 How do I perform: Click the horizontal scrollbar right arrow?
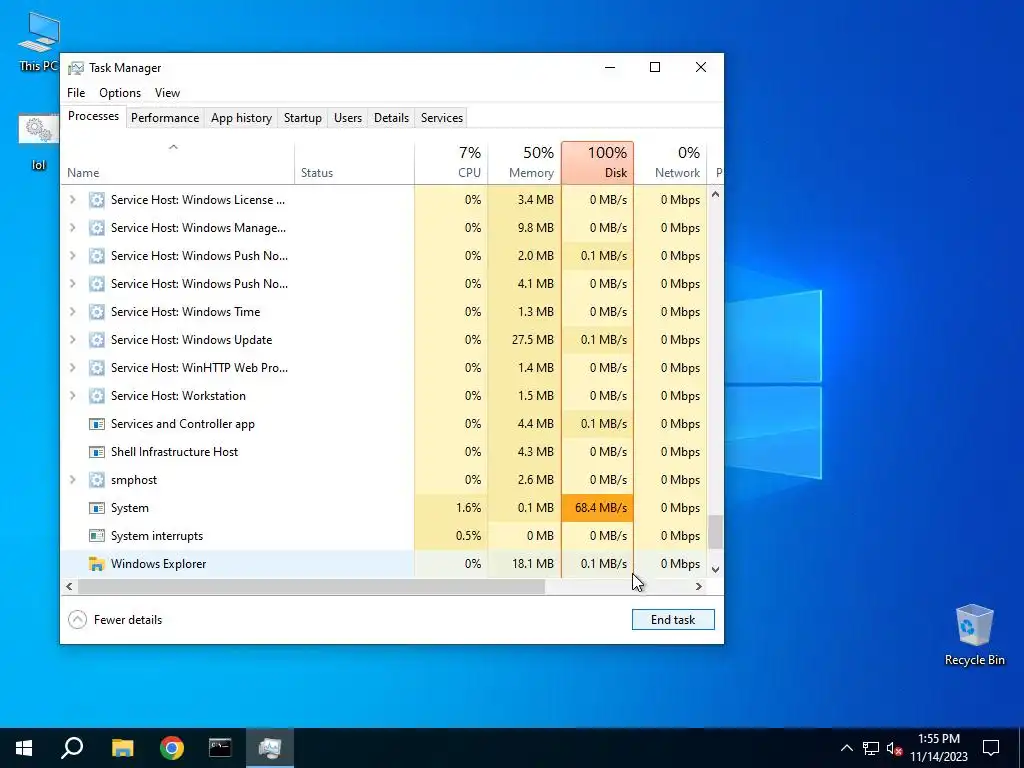coord(699,586)
